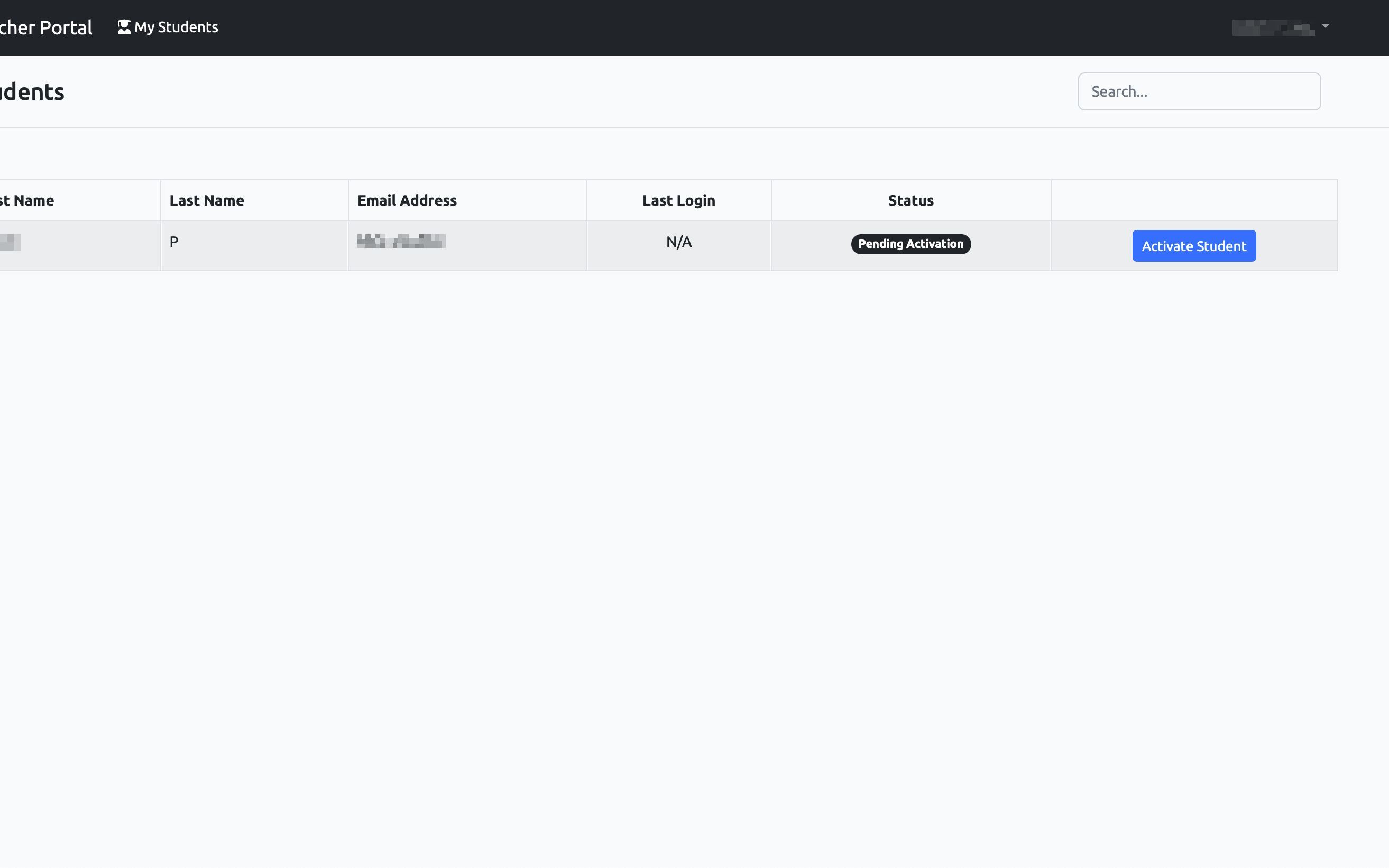Open the blurred username account menu
This screenshot has width=1389, height=868.
[1281, 27]
